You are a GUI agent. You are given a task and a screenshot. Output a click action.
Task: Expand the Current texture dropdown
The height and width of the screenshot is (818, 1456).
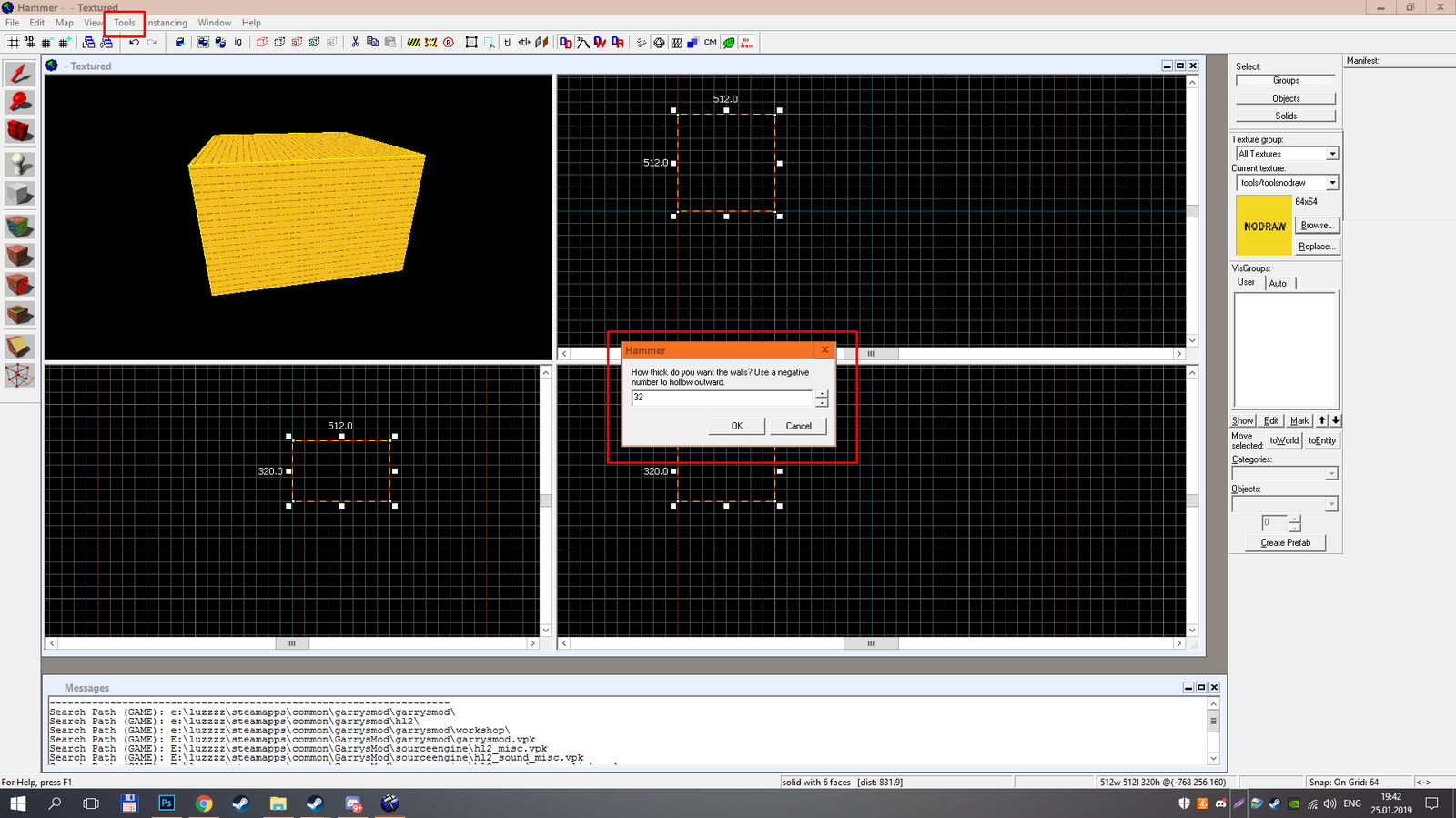pyautogui.click(x=1331, y=183)
